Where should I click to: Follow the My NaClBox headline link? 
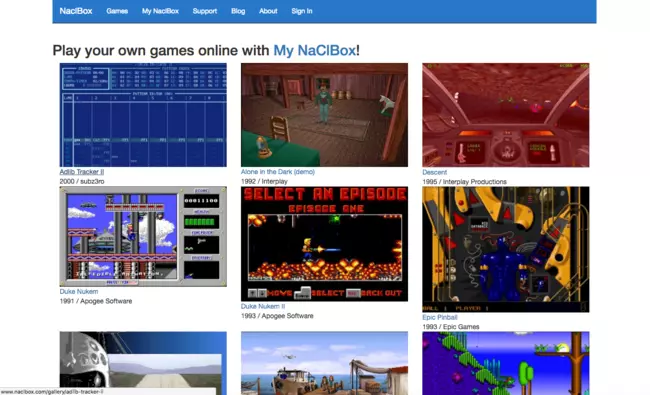click(315, 51)
